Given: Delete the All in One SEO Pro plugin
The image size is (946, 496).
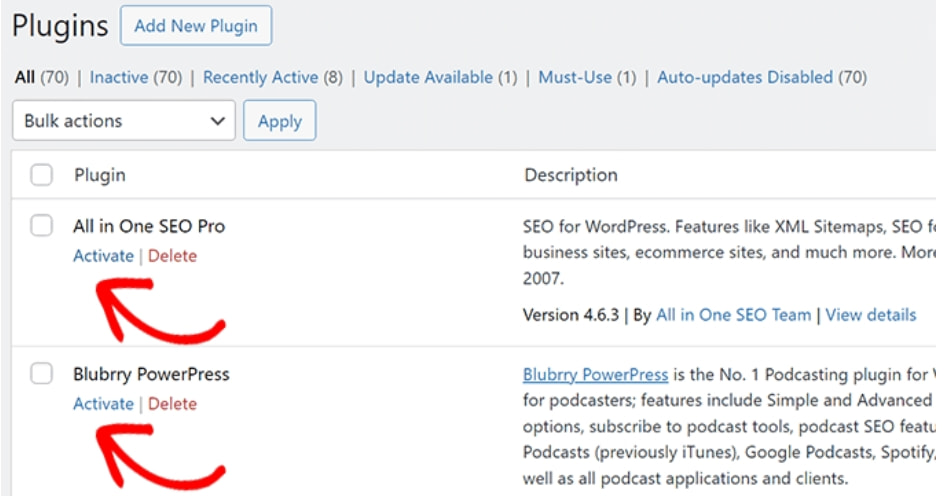Looking at the screenshot, I should (x=172, y=256).
